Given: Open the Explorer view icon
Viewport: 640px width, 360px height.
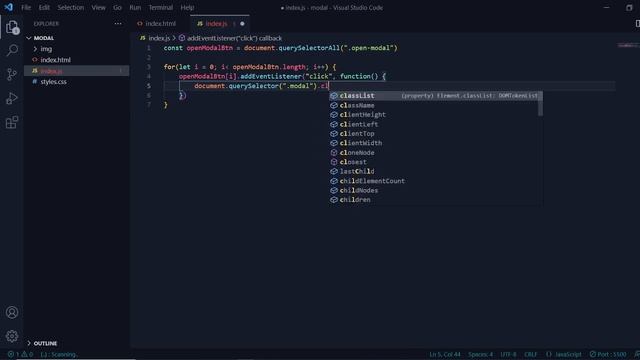Looking at the screenshot, I should click(12, 28).
